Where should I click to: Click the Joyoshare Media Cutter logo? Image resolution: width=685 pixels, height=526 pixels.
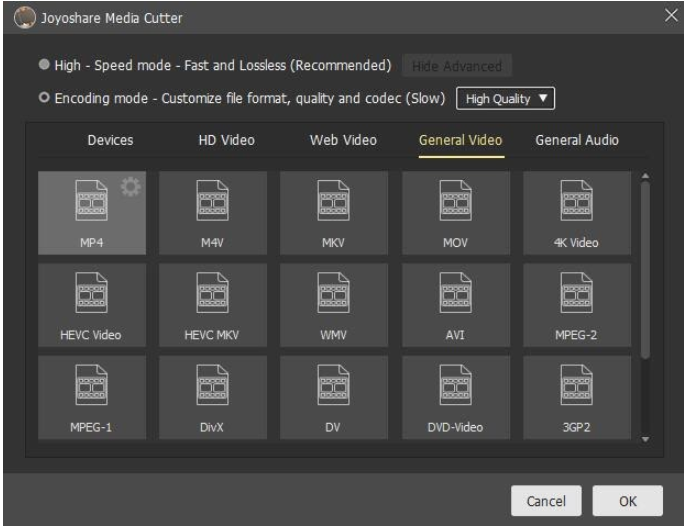24,17
